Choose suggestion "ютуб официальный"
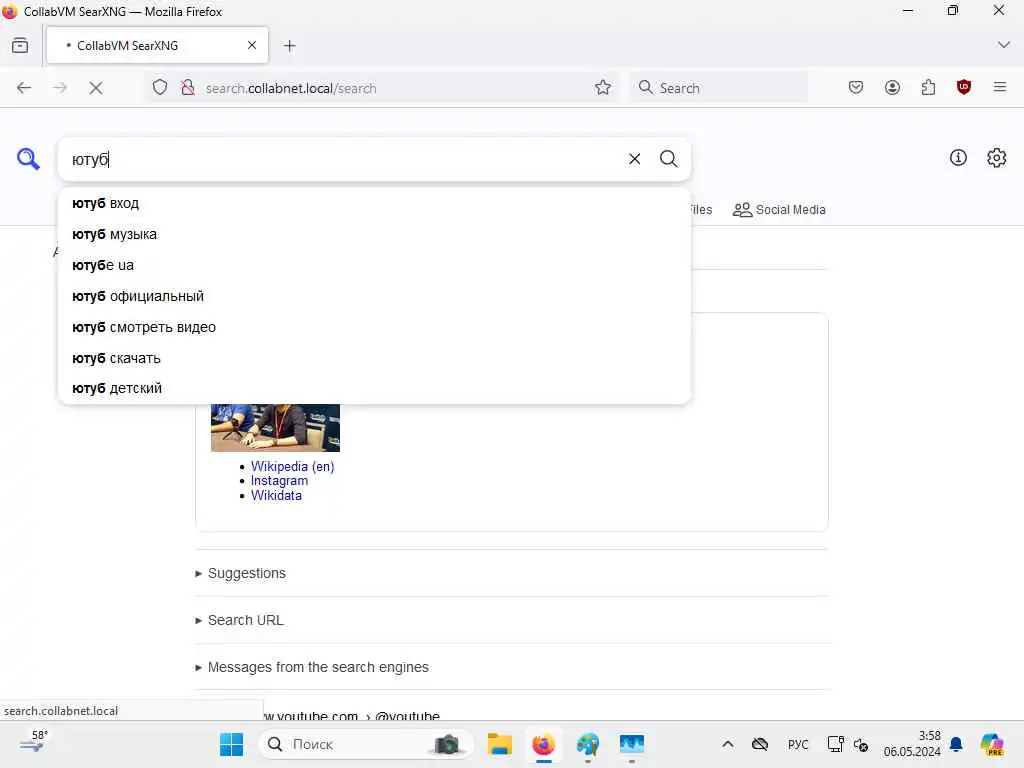Screen dimensions: 1024x768 click(374, 296)
